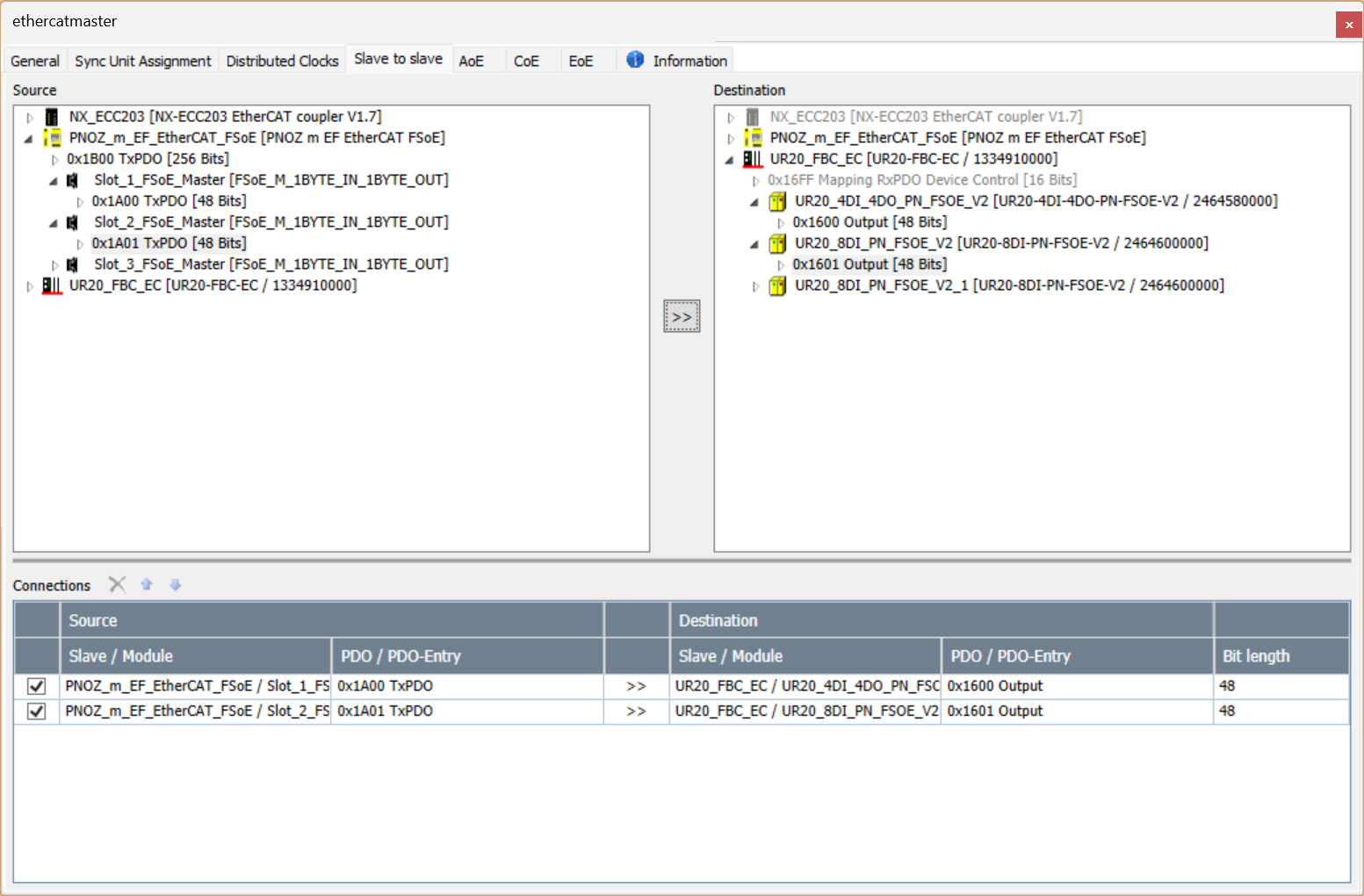The image size is (1364, 896).
Task: Collapse Slot_1_FSoE_Master node
Action: (54, 181)
